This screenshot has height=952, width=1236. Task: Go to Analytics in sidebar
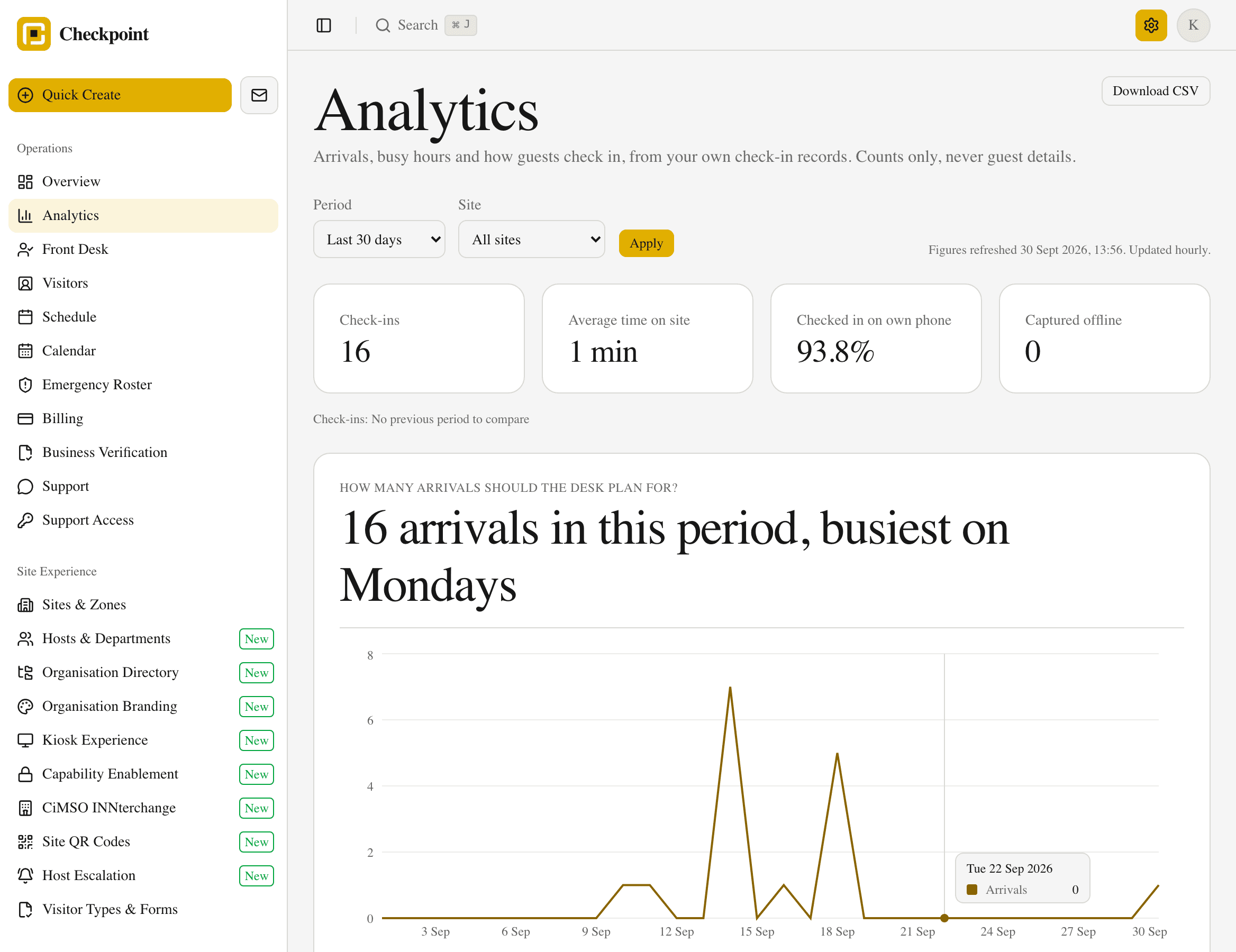pos(143,215)
